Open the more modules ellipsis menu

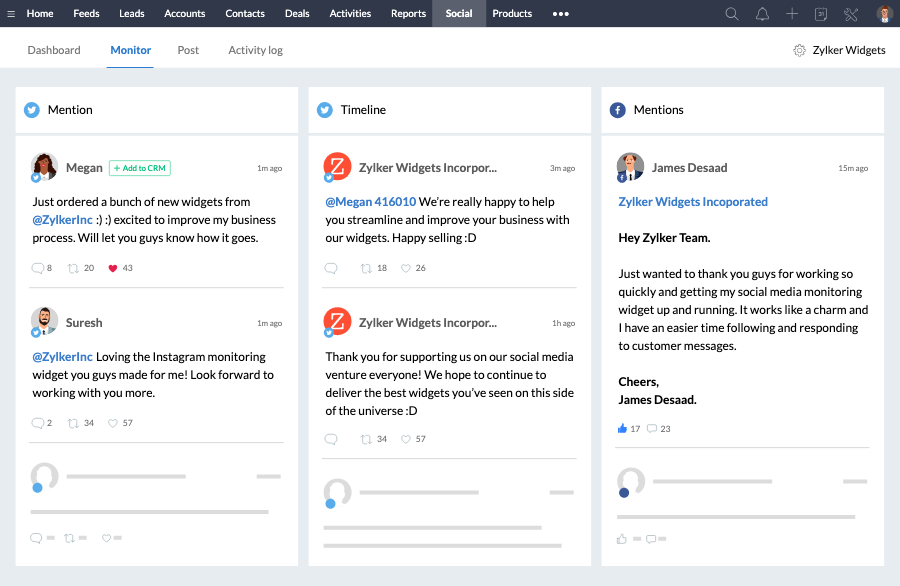[560, 14]
